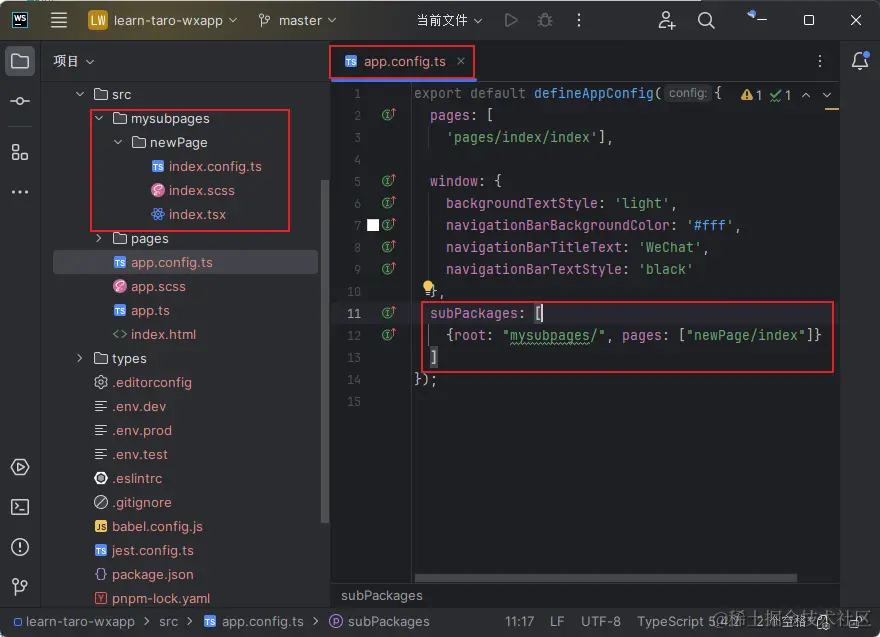This screenshot has height=637, width=880.
Task: Open the Project tool window folder icon
Action: tap(20, 61)
